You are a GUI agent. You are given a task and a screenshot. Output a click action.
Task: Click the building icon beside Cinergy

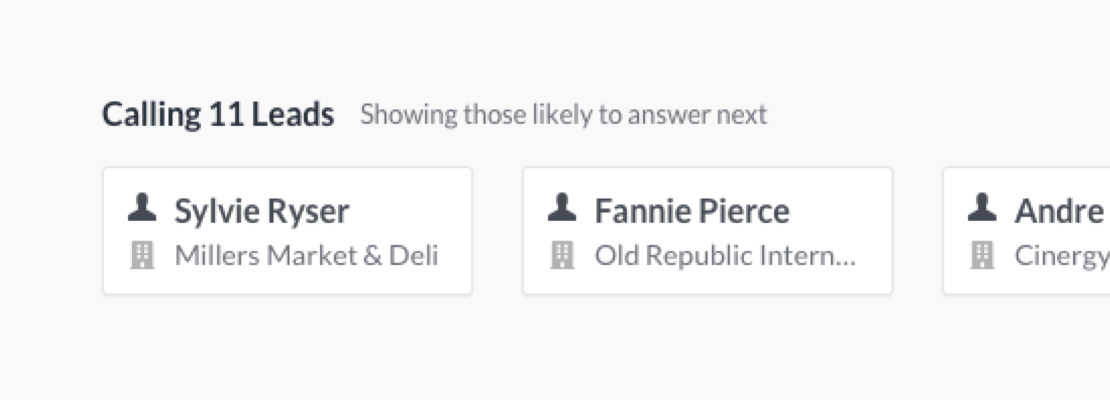(x=982, y=255)
